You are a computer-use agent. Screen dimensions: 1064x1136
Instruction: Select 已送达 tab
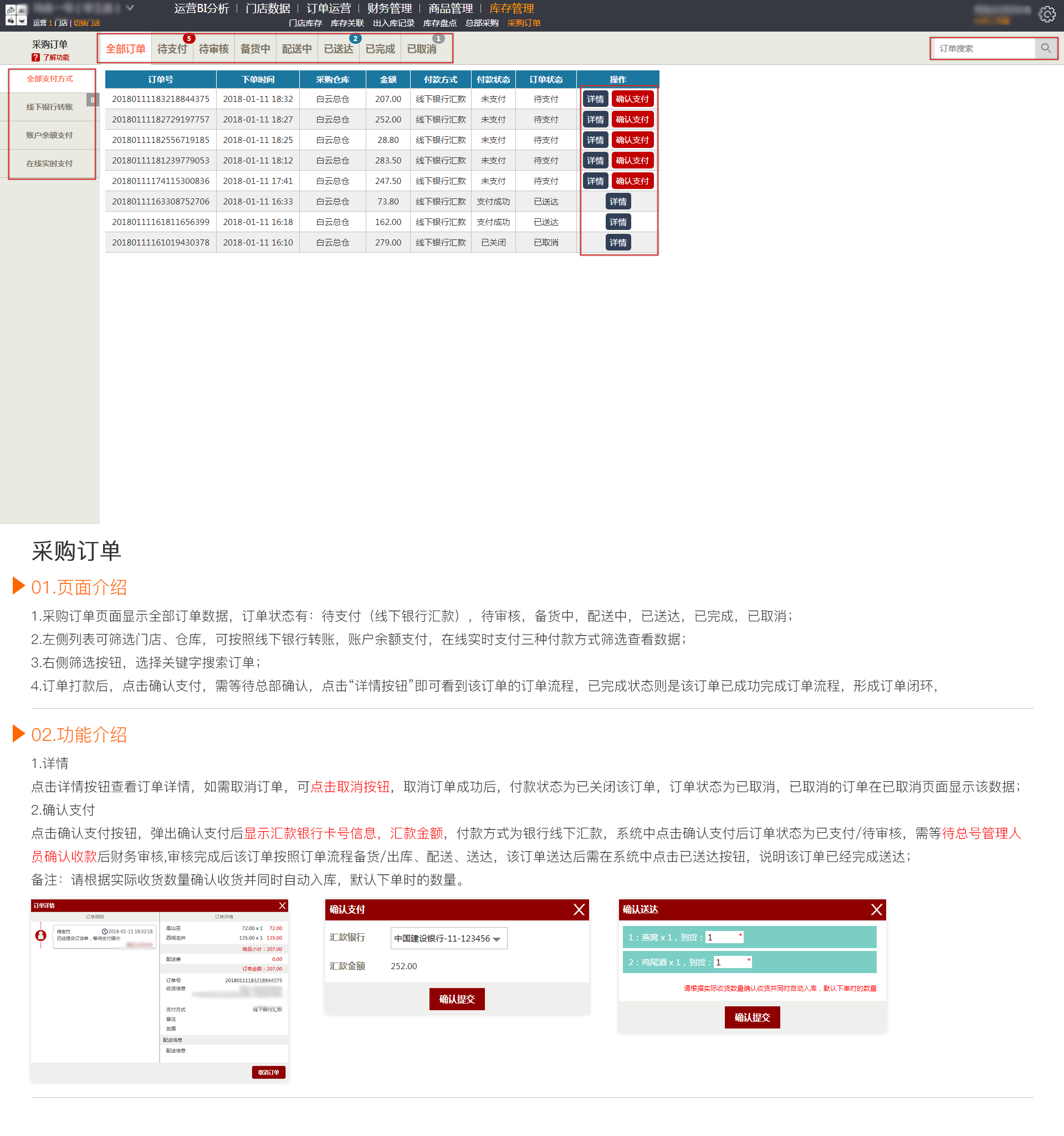pyautogui.click(x=338, y=49)
